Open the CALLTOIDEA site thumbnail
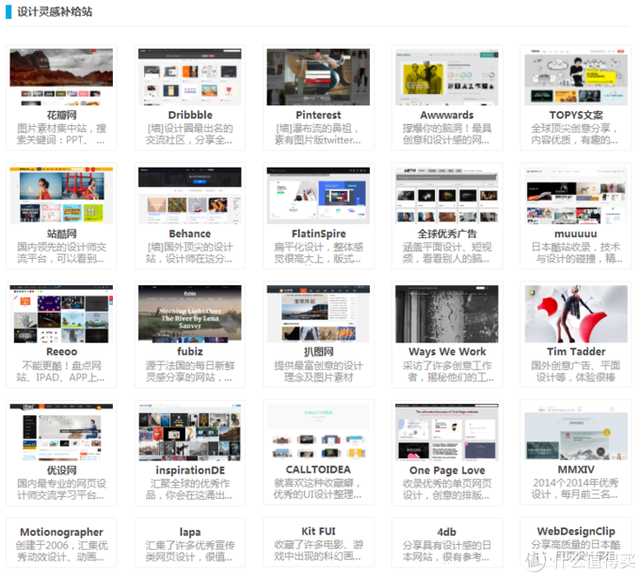640x577 pixels. pyautogui.click(x=318, y=432)
